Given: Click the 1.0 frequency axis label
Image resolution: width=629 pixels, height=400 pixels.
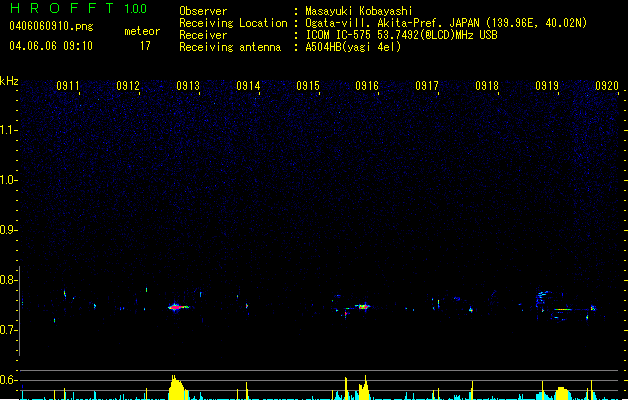Looking at the screenshot, I should 9,180.
